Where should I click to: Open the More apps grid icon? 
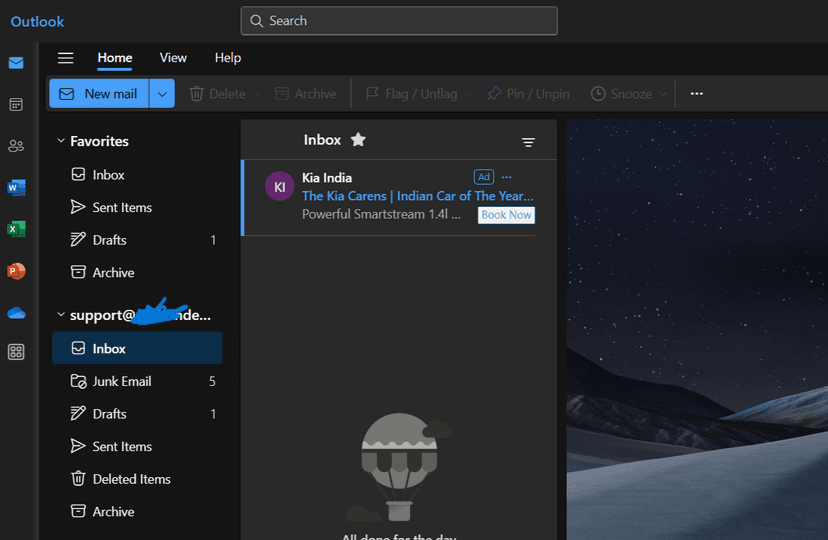[x=16, y=352]
